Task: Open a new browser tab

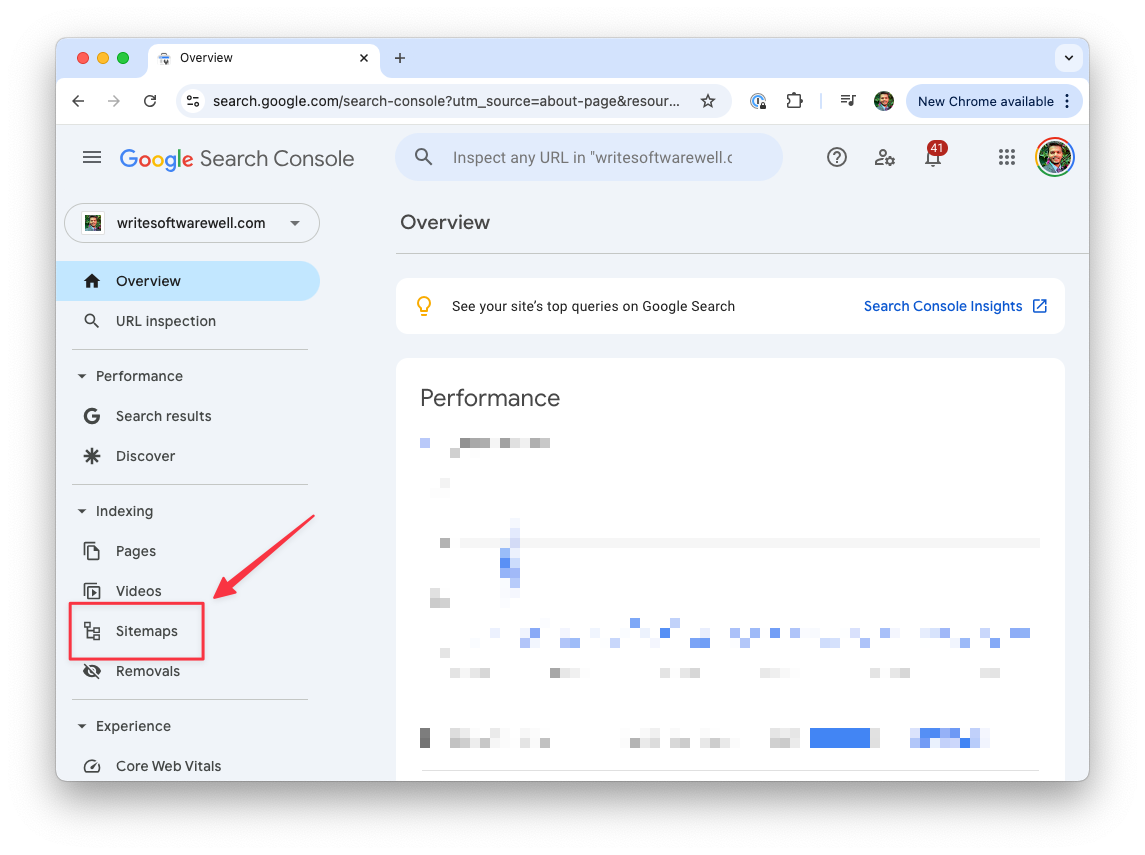Action: tap(399, 58)
